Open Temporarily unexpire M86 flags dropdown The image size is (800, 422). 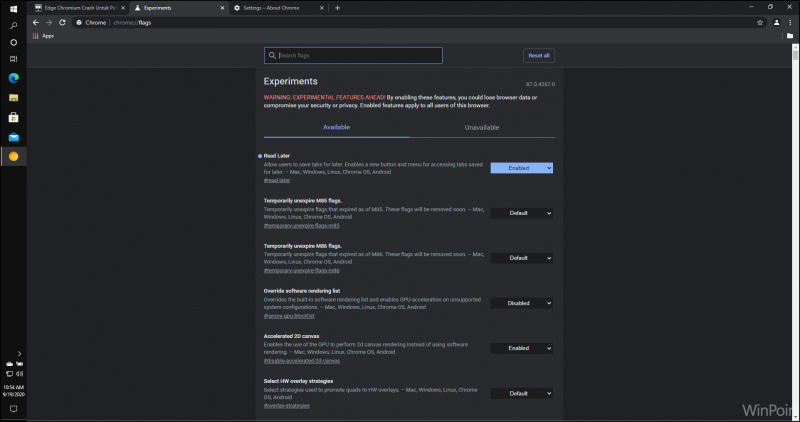tap(521, 258)
